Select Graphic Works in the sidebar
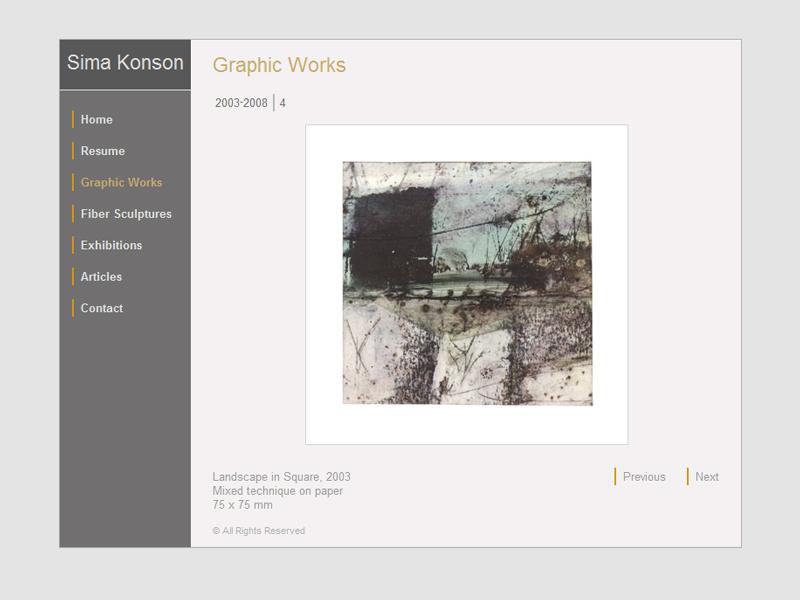 [x=121, y=182]
